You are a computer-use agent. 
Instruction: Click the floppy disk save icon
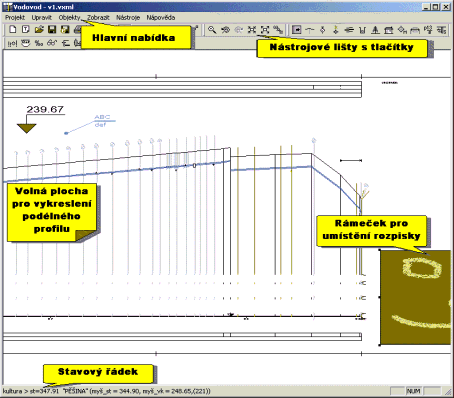(52, 30)
